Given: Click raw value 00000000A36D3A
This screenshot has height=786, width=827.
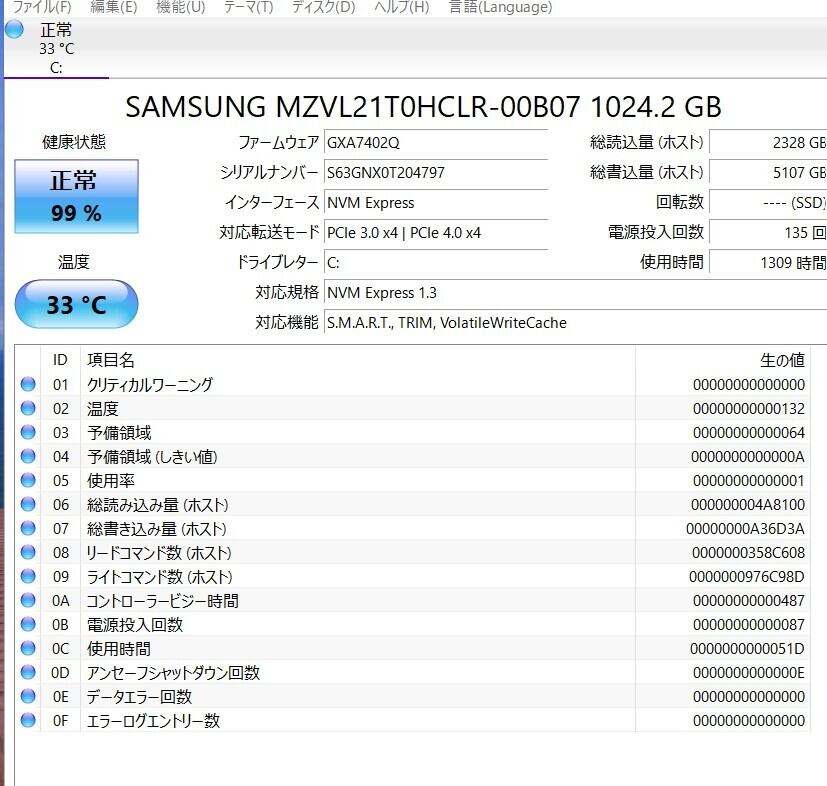Looking at the screenshot, I should pyautogui.click(x=745, y=529).
